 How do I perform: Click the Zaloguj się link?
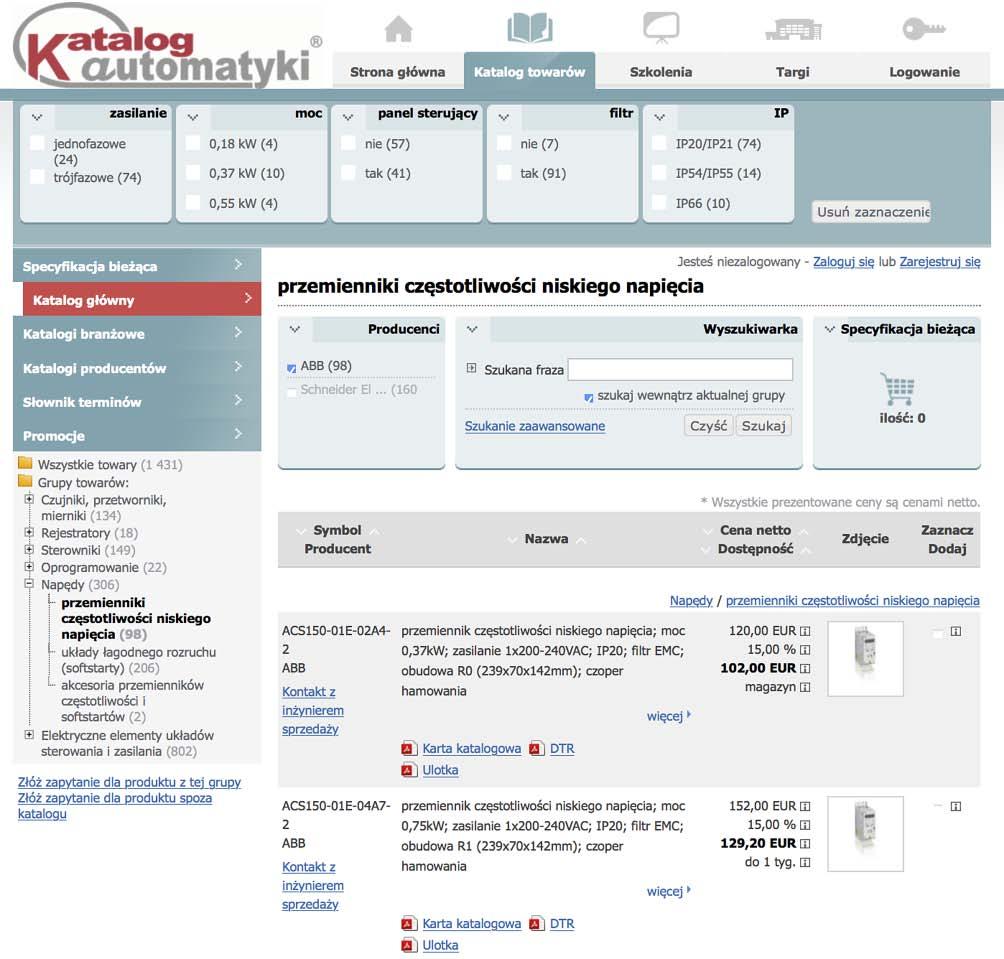(843, 262)
